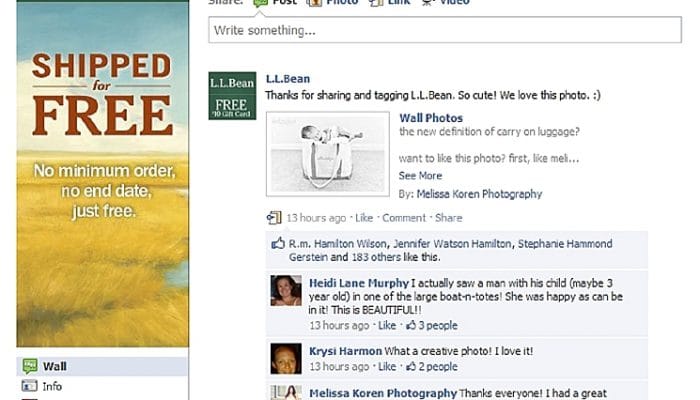The height and width of the screenshot is (400, 700).
Task: Show the 183 others who like this
Action: [x=376, y=257]
